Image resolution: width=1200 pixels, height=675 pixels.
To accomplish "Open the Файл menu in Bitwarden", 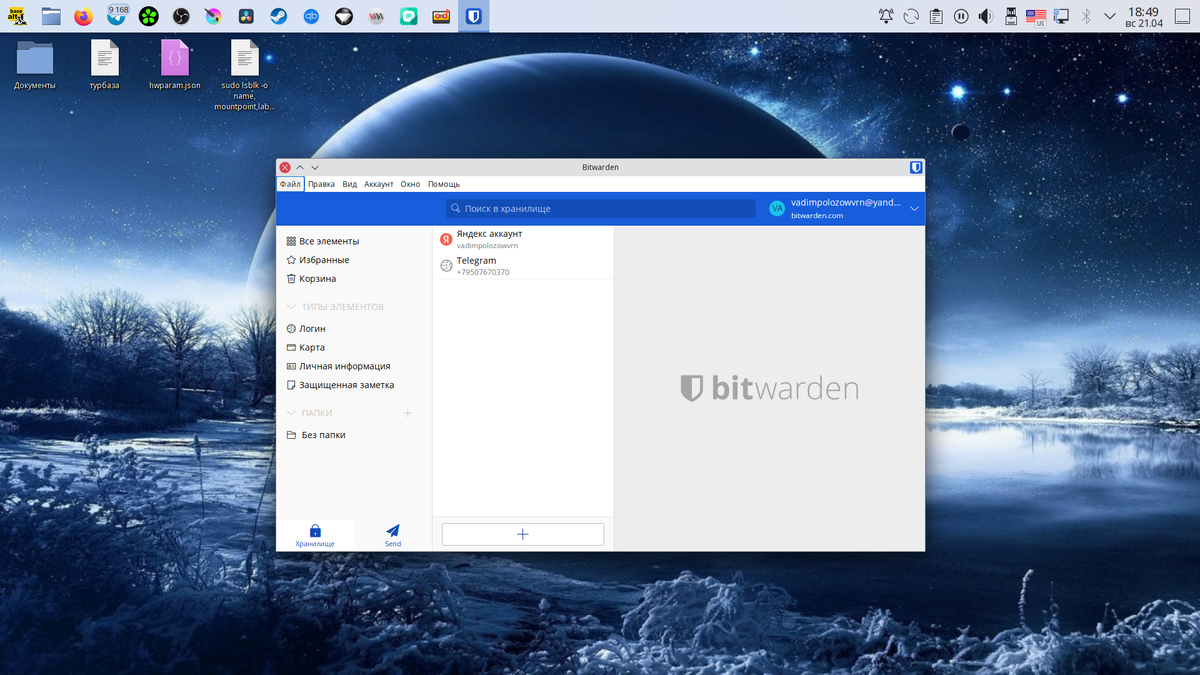I will [x=290, y=184].
